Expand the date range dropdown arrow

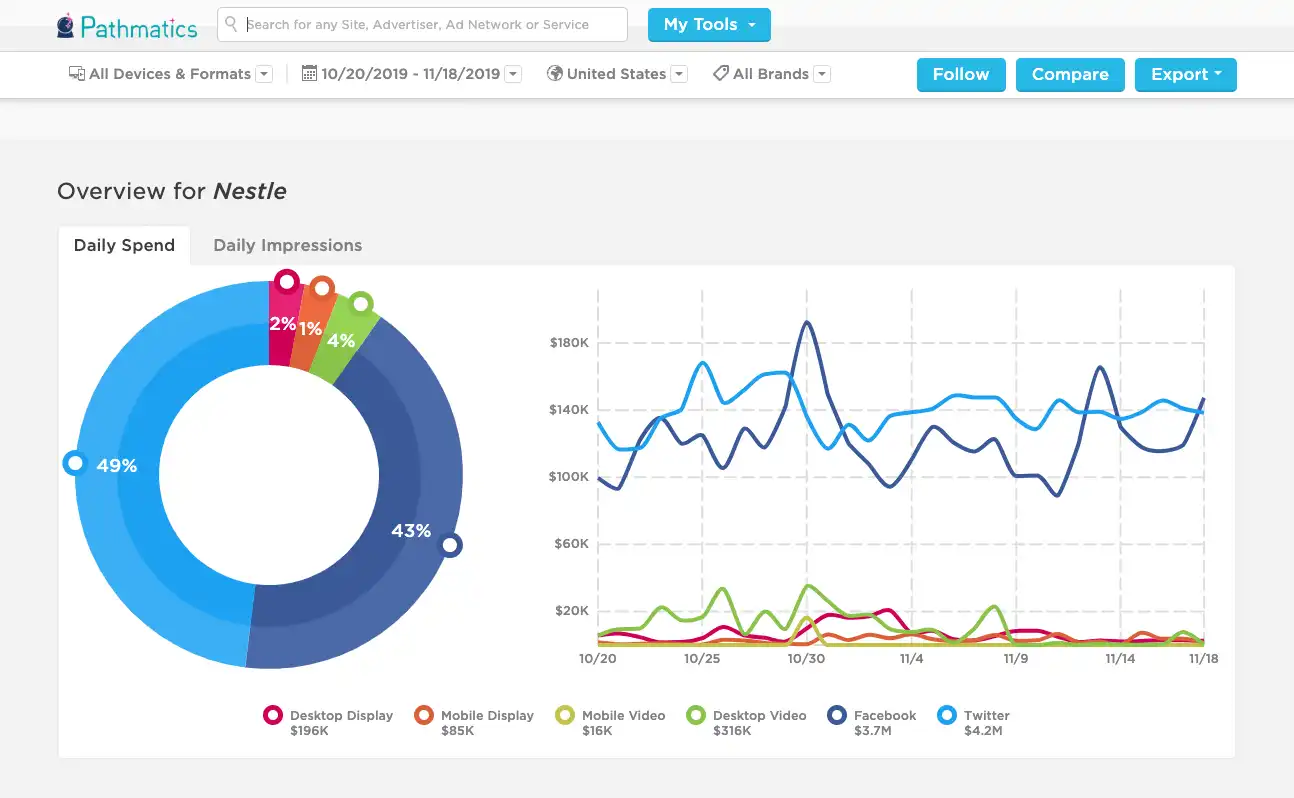click(513, 74)
